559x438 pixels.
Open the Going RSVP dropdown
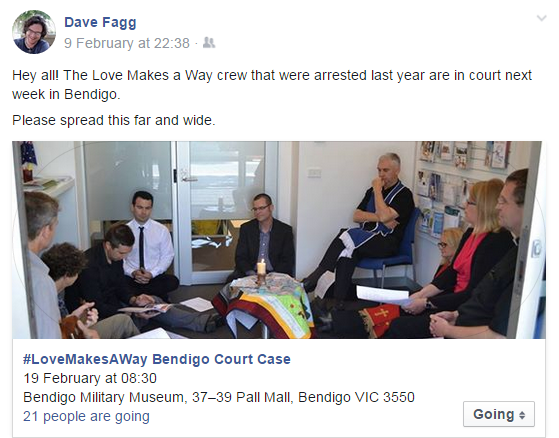[499, 414]
